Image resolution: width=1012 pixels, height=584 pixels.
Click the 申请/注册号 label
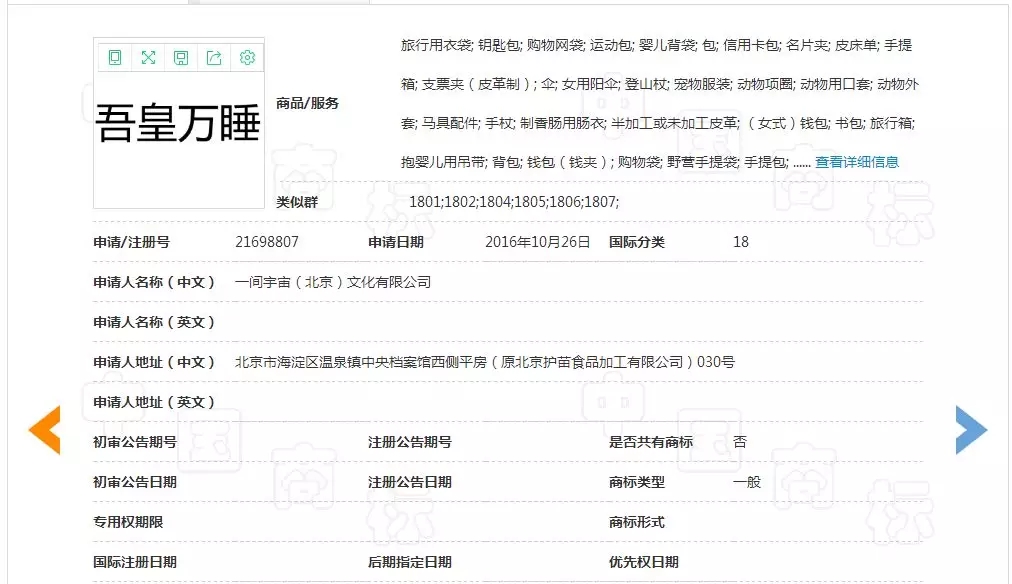132,242
